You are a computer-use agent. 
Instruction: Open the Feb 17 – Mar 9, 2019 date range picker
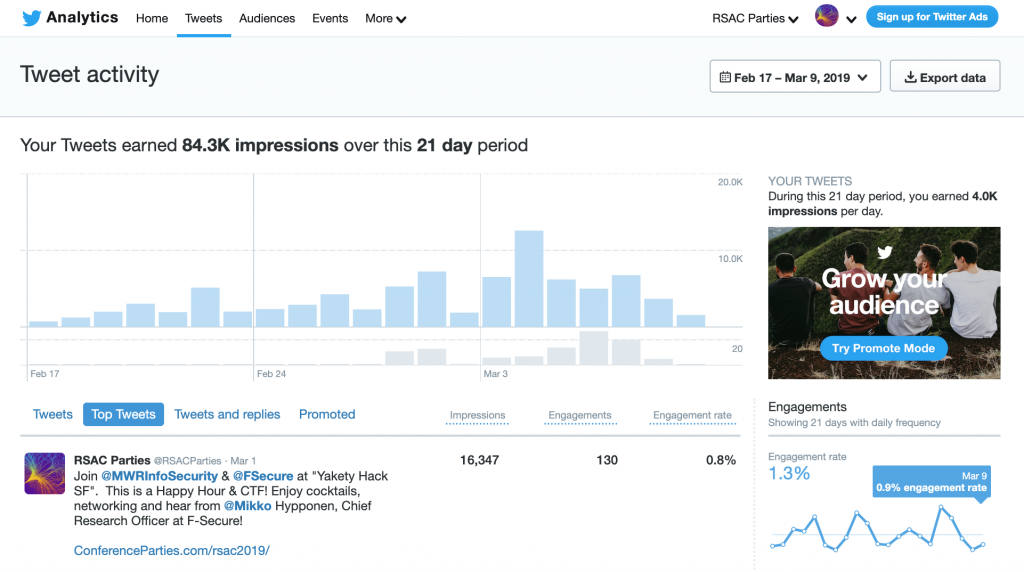point(795,77)
